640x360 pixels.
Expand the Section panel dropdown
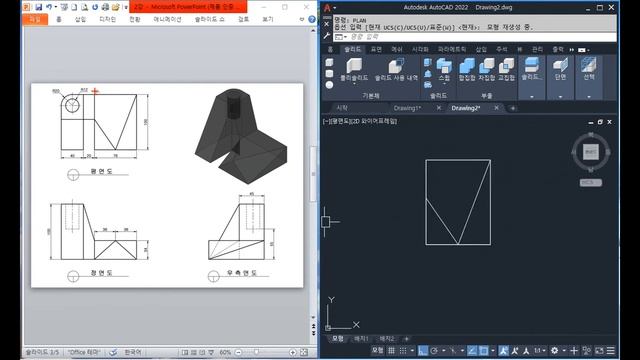(560, 97)
